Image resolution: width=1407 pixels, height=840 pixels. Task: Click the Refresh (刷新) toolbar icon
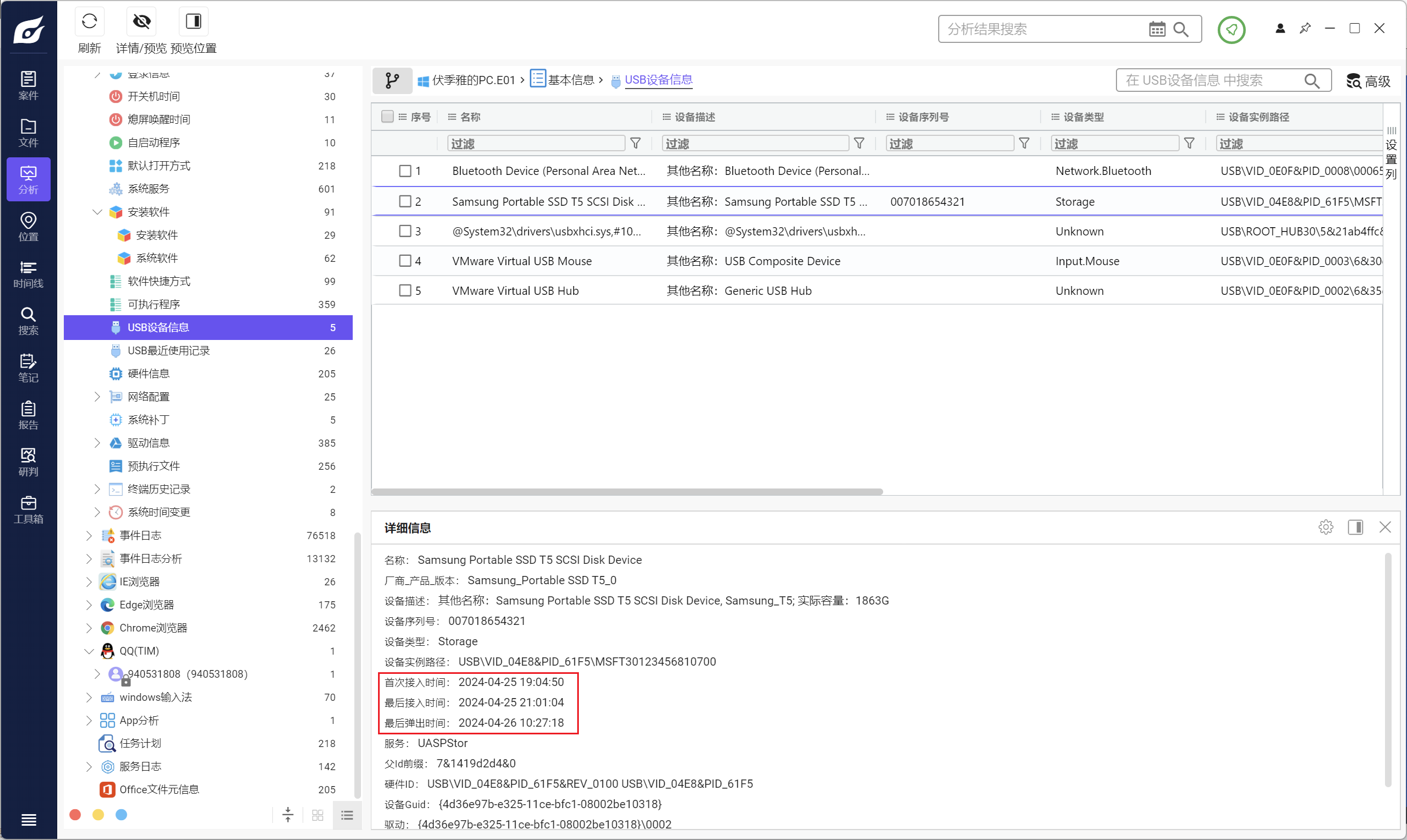(90, 21)
